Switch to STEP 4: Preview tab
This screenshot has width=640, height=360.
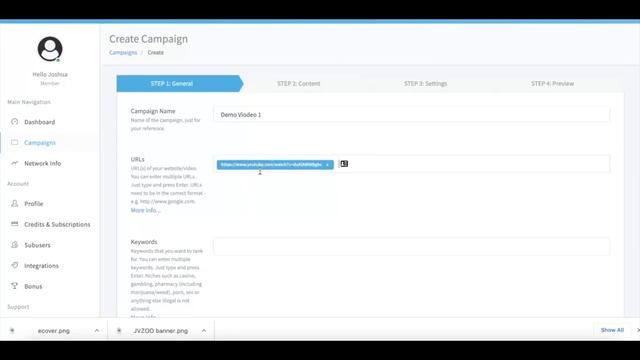552,83
